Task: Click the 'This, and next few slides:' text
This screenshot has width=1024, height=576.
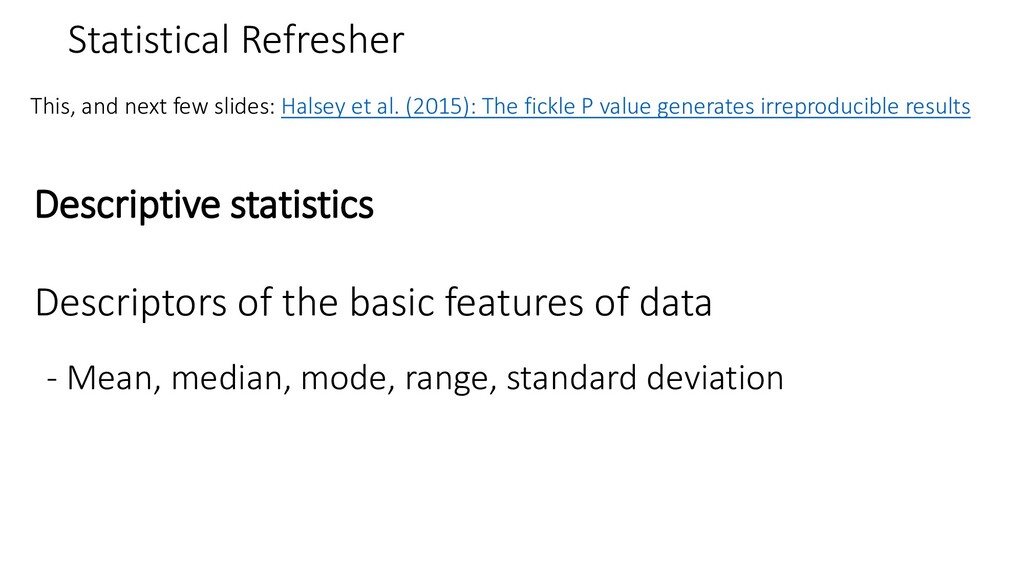Action: [153, 106]
